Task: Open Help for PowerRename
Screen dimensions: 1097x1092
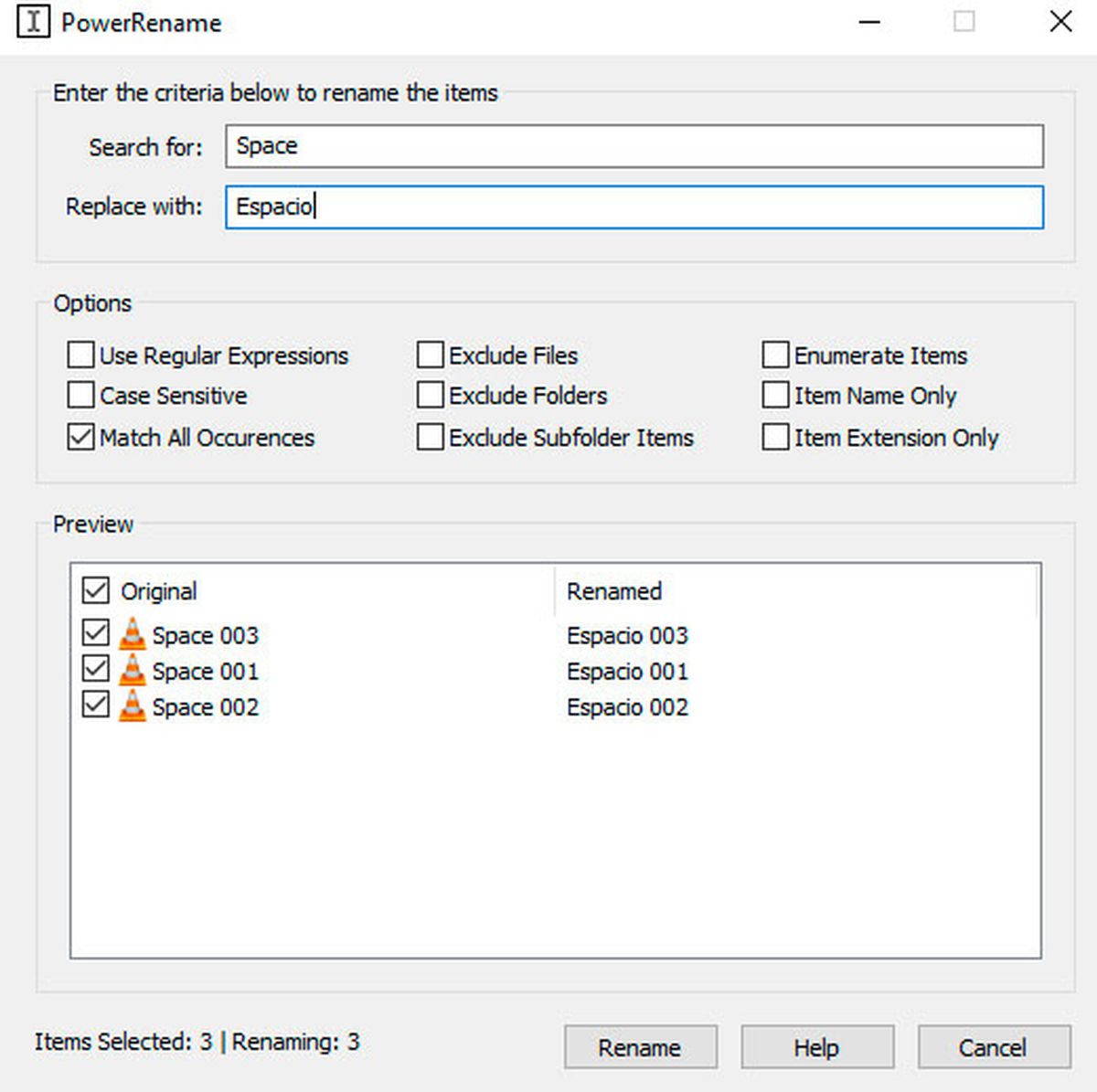Action: pyautogui.click(x=816, y=1047)
